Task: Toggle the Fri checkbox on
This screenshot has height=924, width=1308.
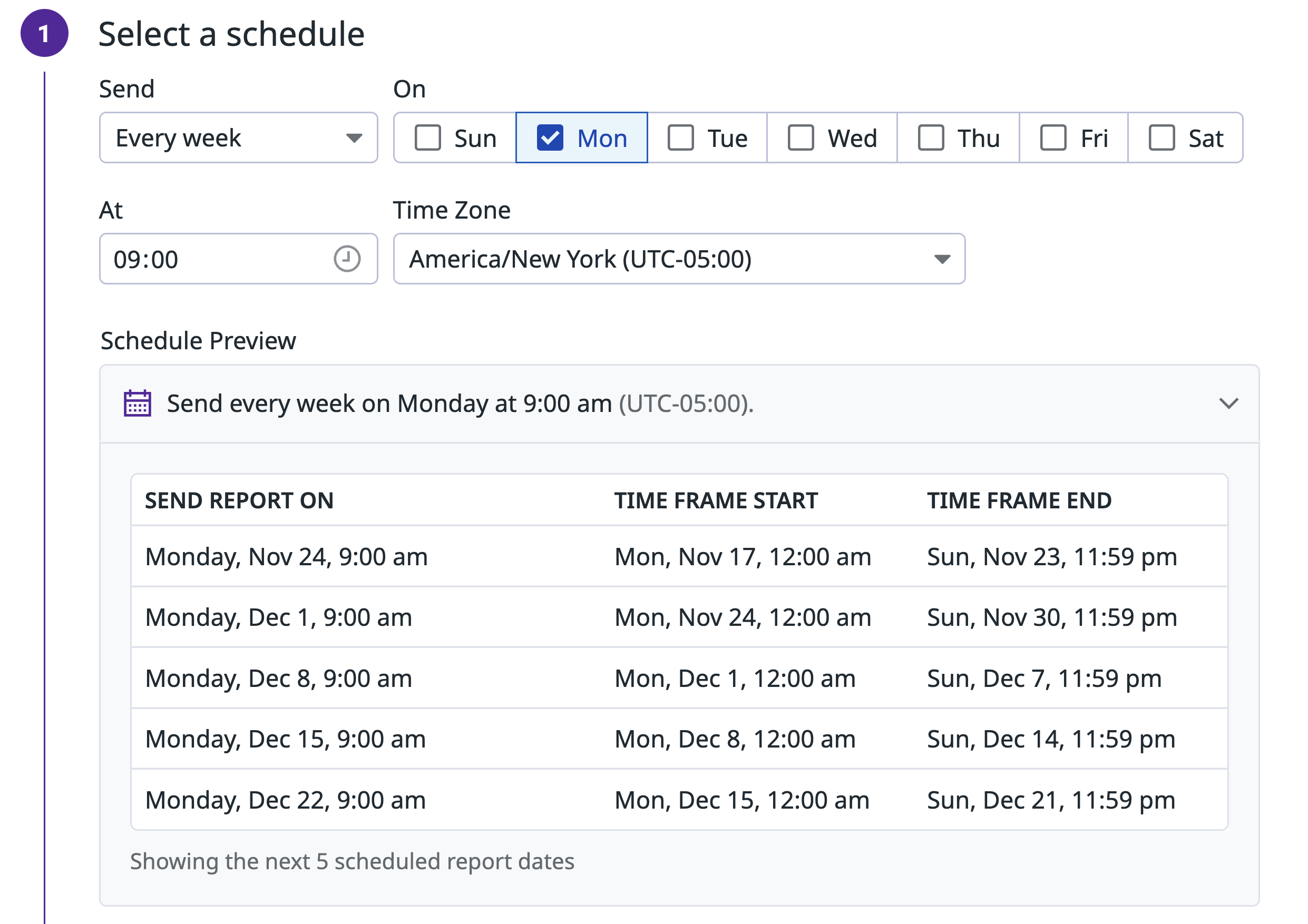Action: pyautogui.click(x=1053, y=138)
